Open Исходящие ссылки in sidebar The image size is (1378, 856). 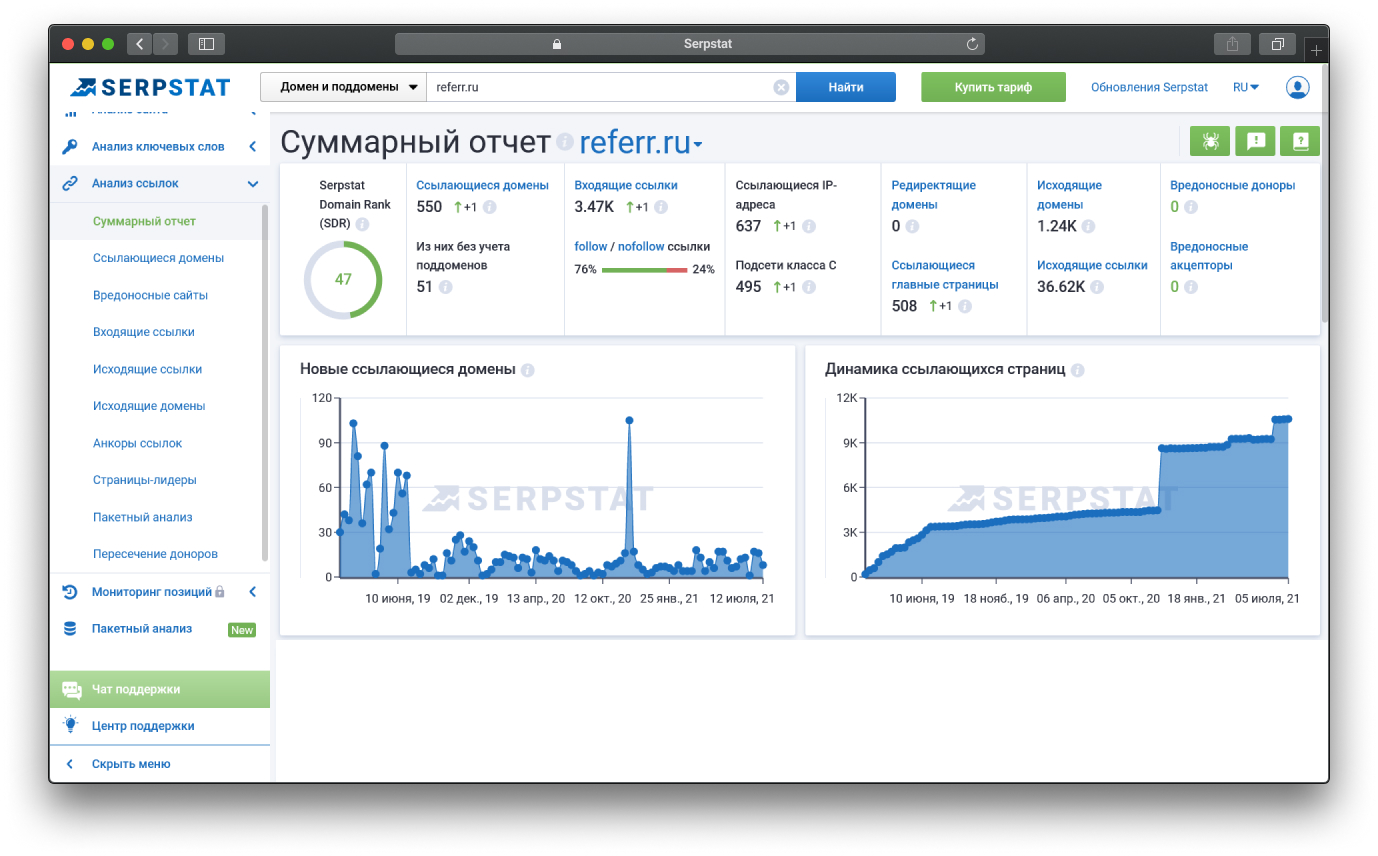click(147, 369)
